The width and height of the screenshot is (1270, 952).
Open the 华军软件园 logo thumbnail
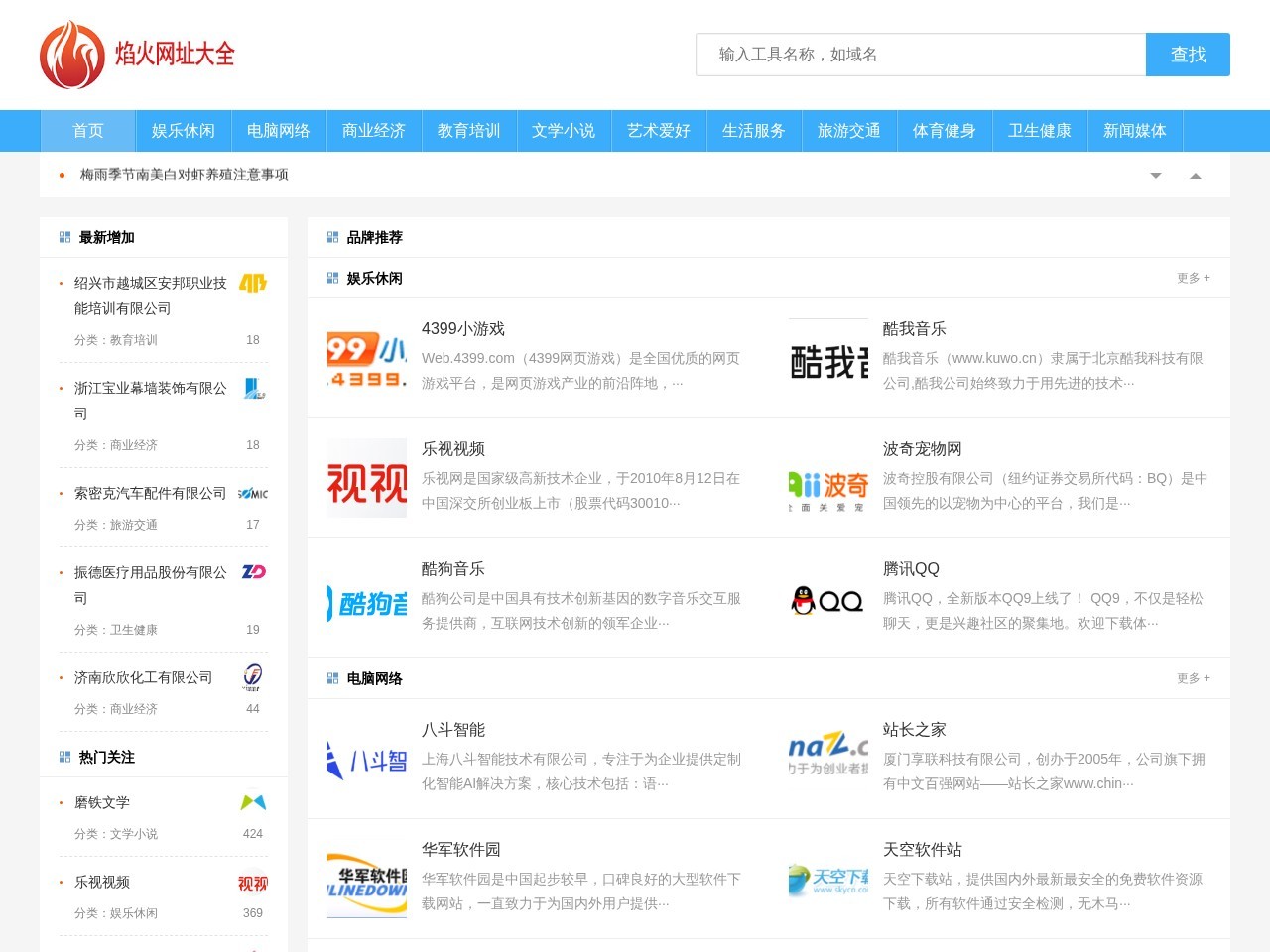click(367, 879)
